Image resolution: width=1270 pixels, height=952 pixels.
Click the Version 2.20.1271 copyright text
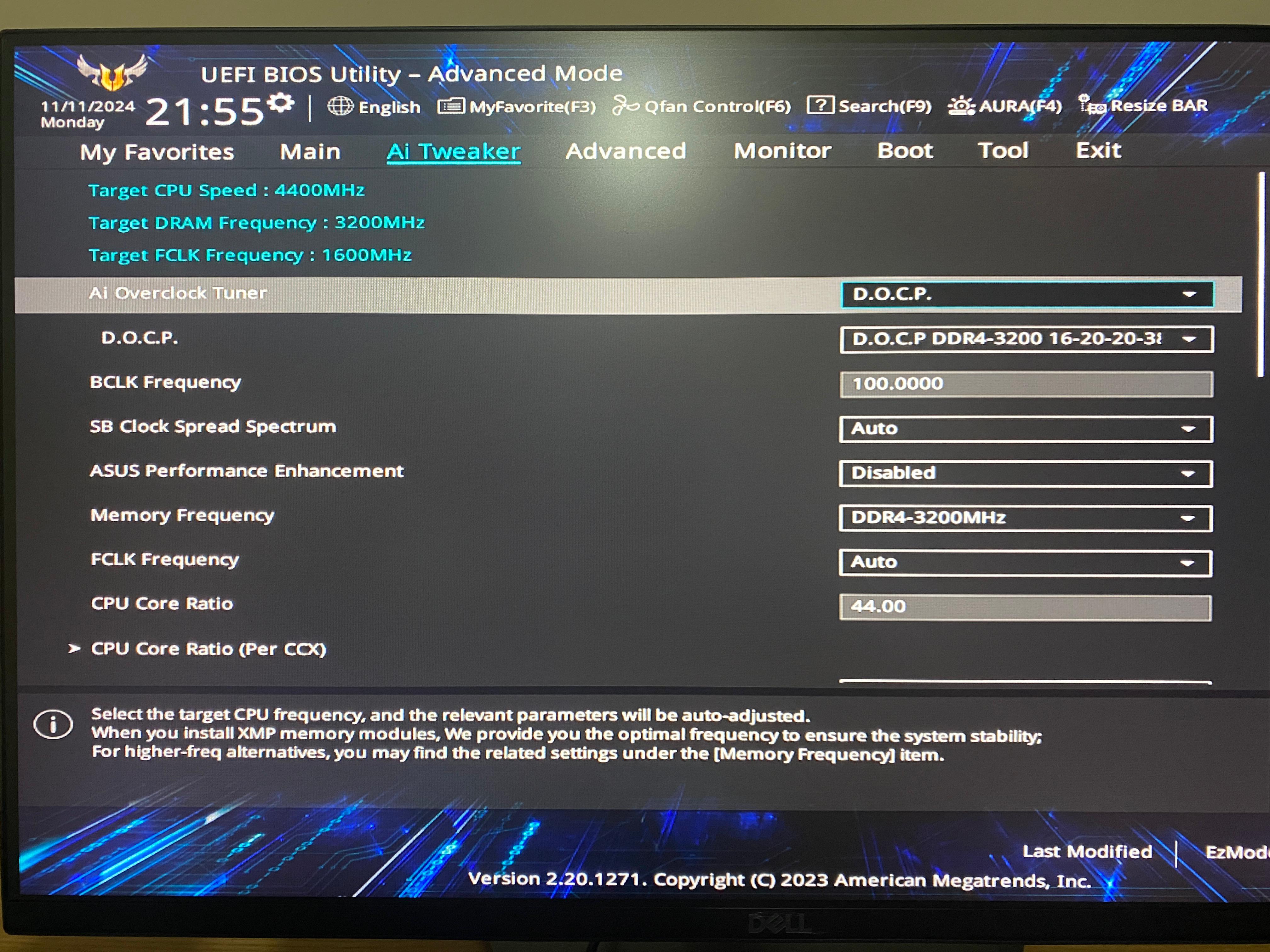pos(780,880)
